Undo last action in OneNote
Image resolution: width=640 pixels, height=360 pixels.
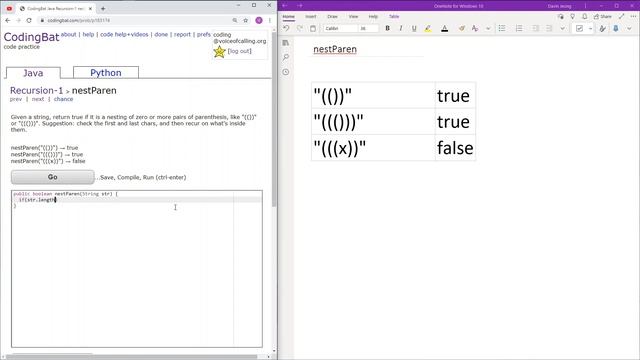click(286, 29)
